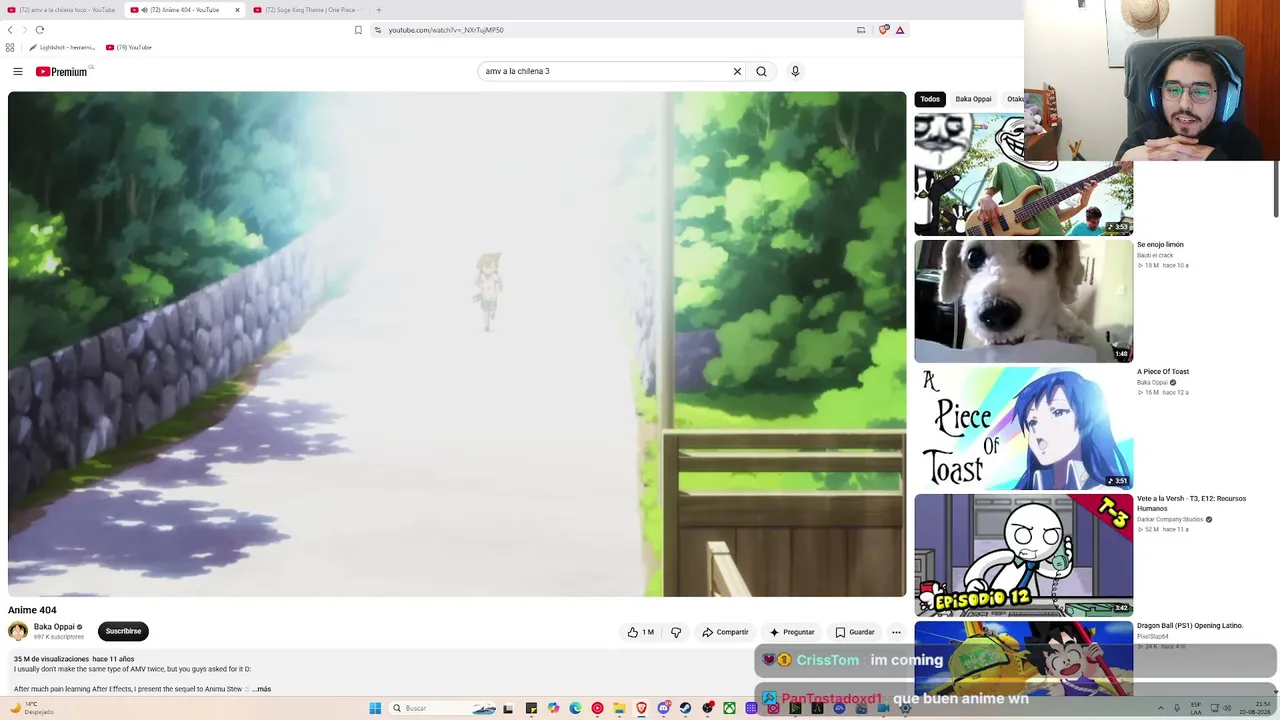Open the bass guitar troll-face video thumbnail
The image size is (1280, 720).
(1023, 174)
